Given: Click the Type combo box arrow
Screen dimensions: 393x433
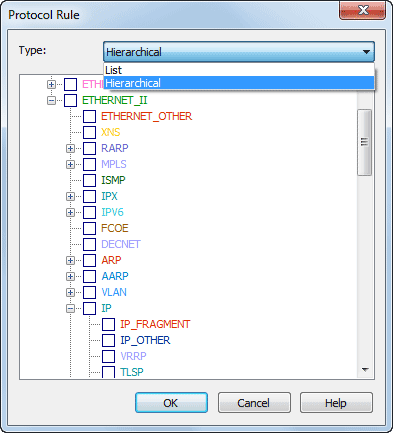Looking at the screenshot, I should [x=366, y=52].
